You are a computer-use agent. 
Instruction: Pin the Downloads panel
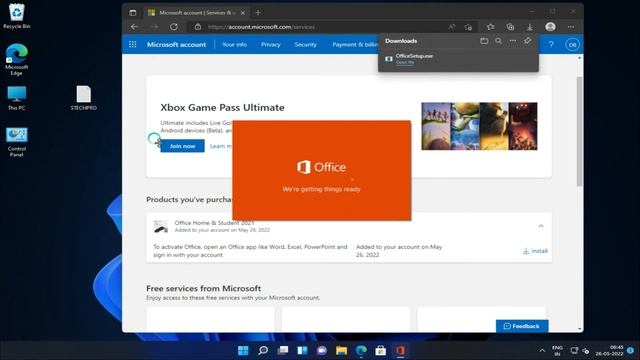click(527, 41)
